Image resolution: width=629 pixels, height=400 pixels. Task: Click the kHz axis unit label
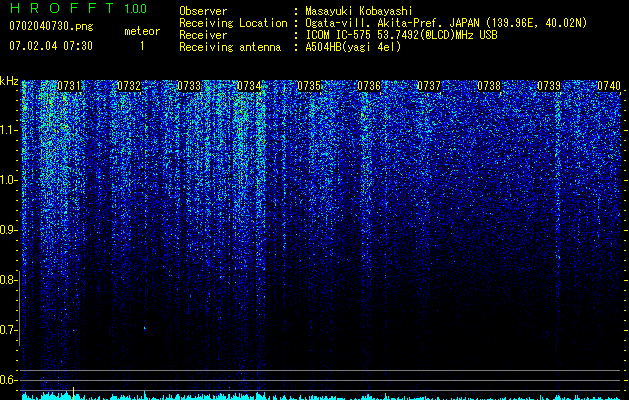(9, 81)
